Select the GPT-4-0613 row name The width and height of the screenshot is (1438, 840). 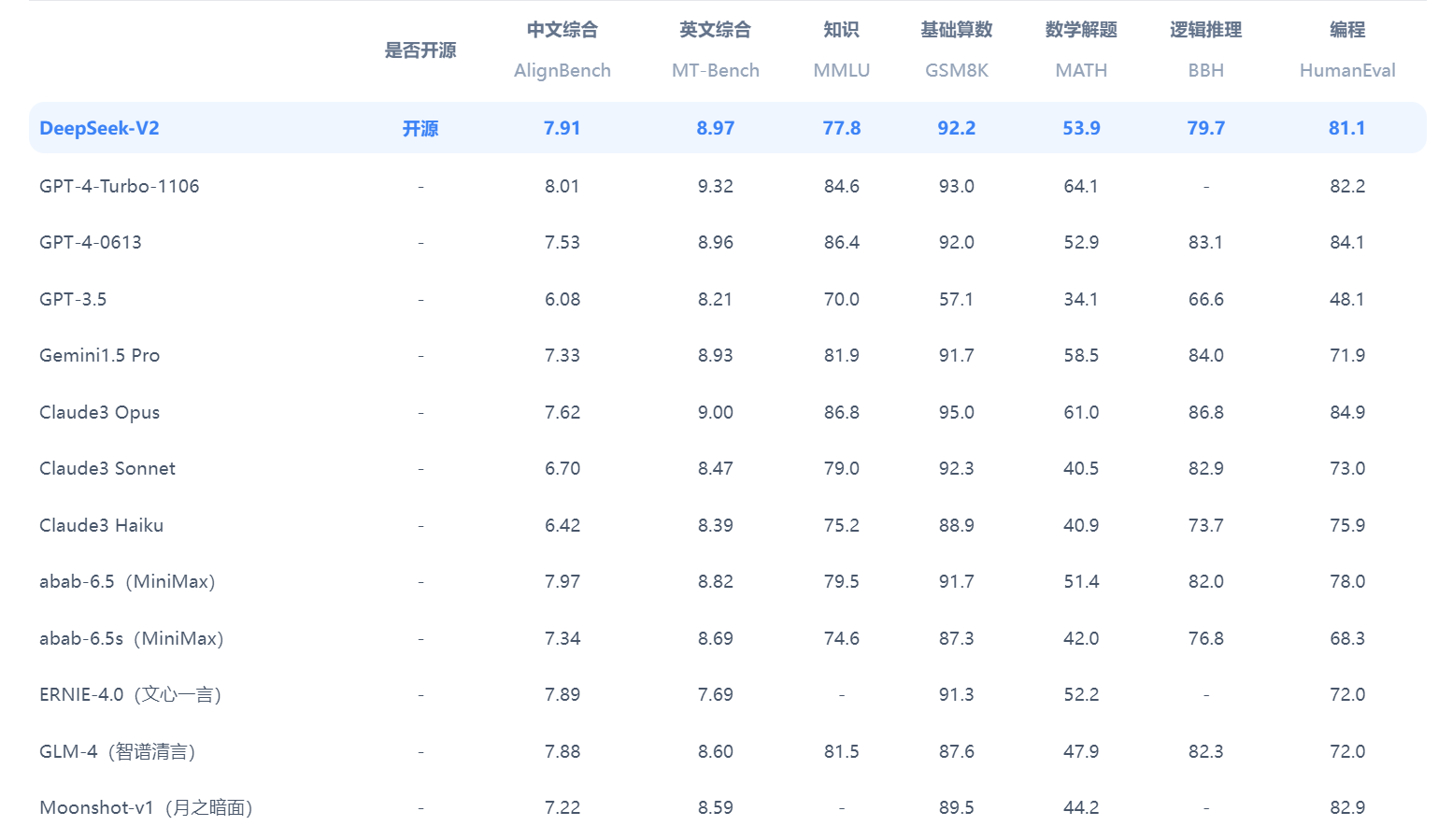click(x=91, y=242)
